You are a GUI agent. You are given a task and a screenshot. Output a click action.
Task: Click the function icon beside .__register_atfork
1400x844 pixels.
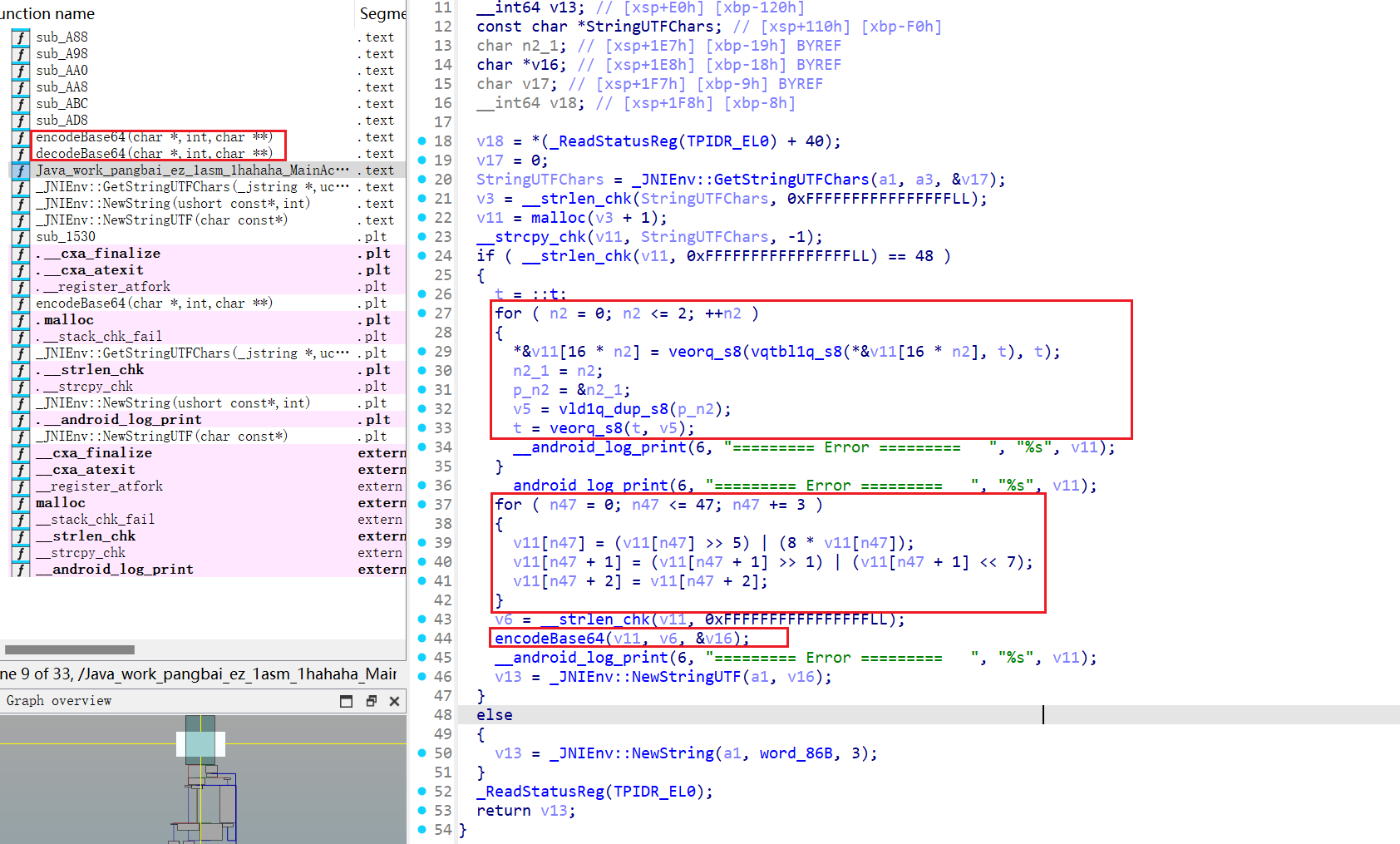point(21,287)
